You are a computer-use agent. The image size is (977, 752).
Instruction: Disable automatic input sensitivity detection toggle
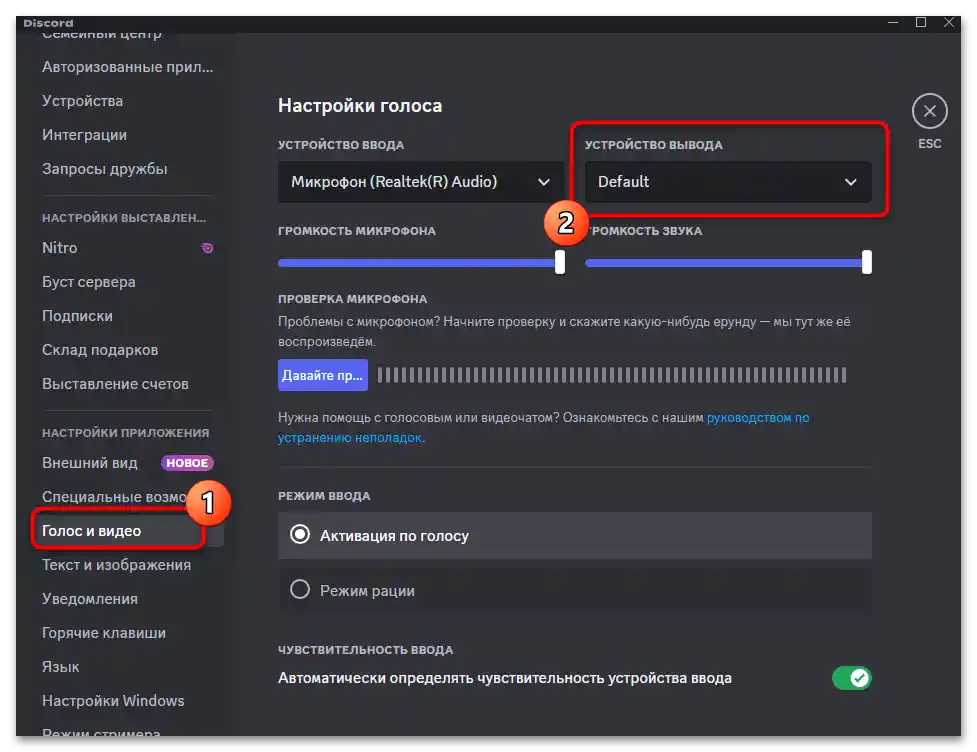click(x=852, y=678)
